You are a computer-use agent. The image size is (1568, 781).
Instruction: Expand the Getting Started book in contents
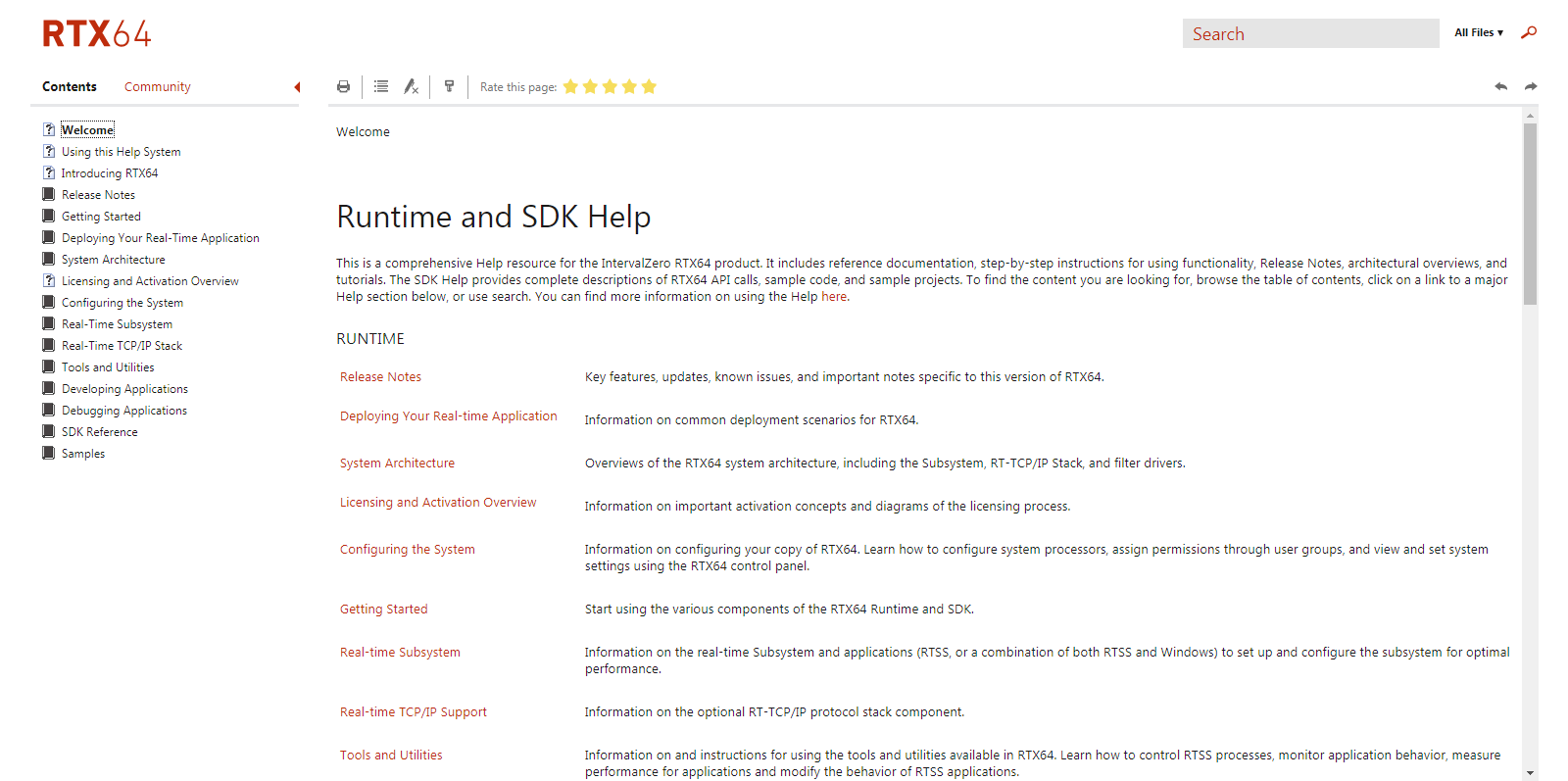49,216
